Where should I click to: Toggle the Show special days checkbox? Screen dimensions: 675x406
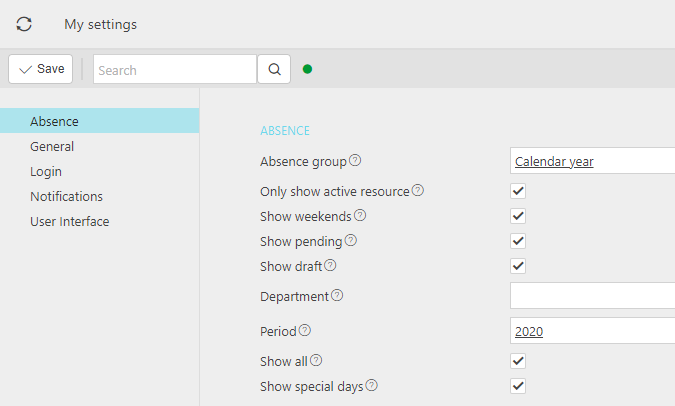[x=518, y=386]
